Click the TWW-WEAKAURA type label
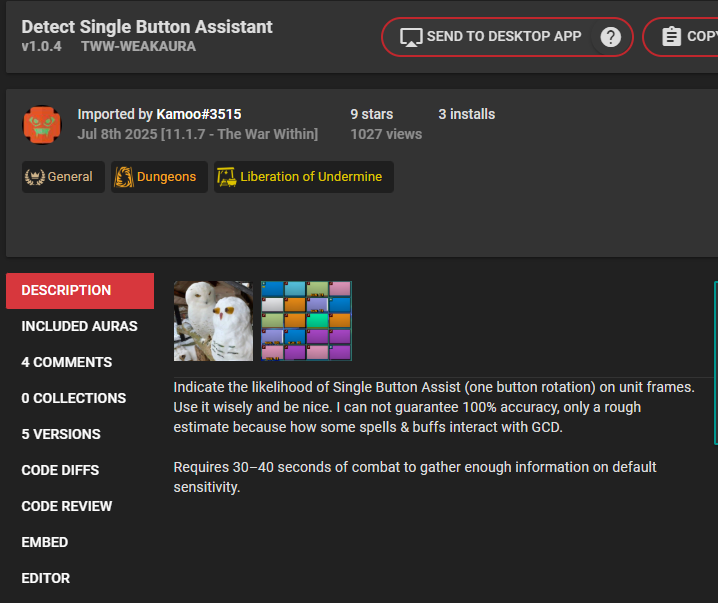The image size is (718, 603). 138,46
